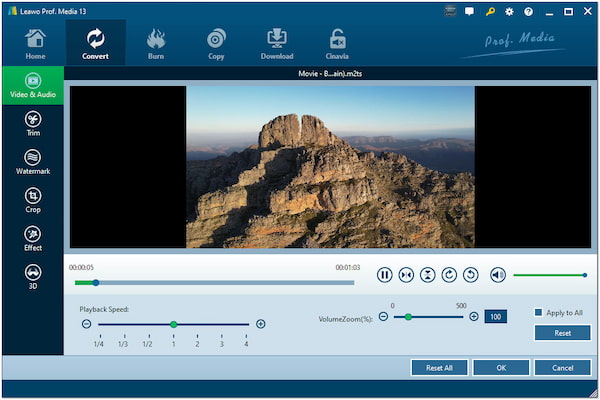Flip the video horizontally
The height and width of the screenshot is (400, 600).
click(406, 275)
